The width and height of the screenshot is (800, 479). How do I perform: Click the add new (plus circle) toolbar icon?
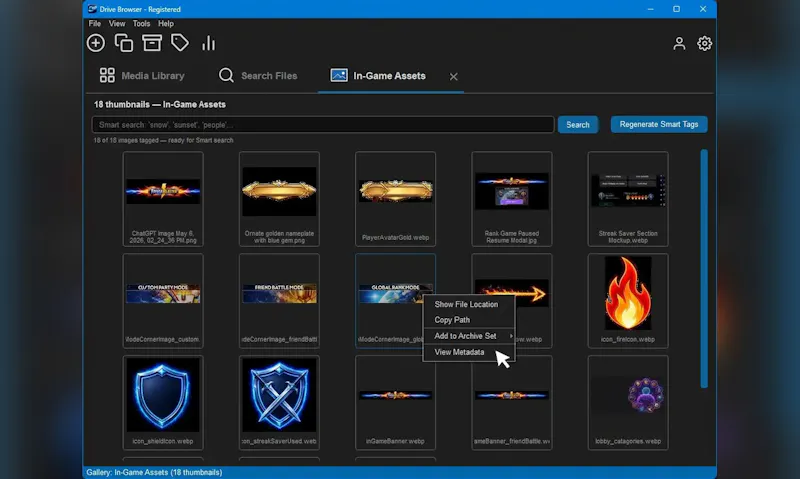(95, 43)
